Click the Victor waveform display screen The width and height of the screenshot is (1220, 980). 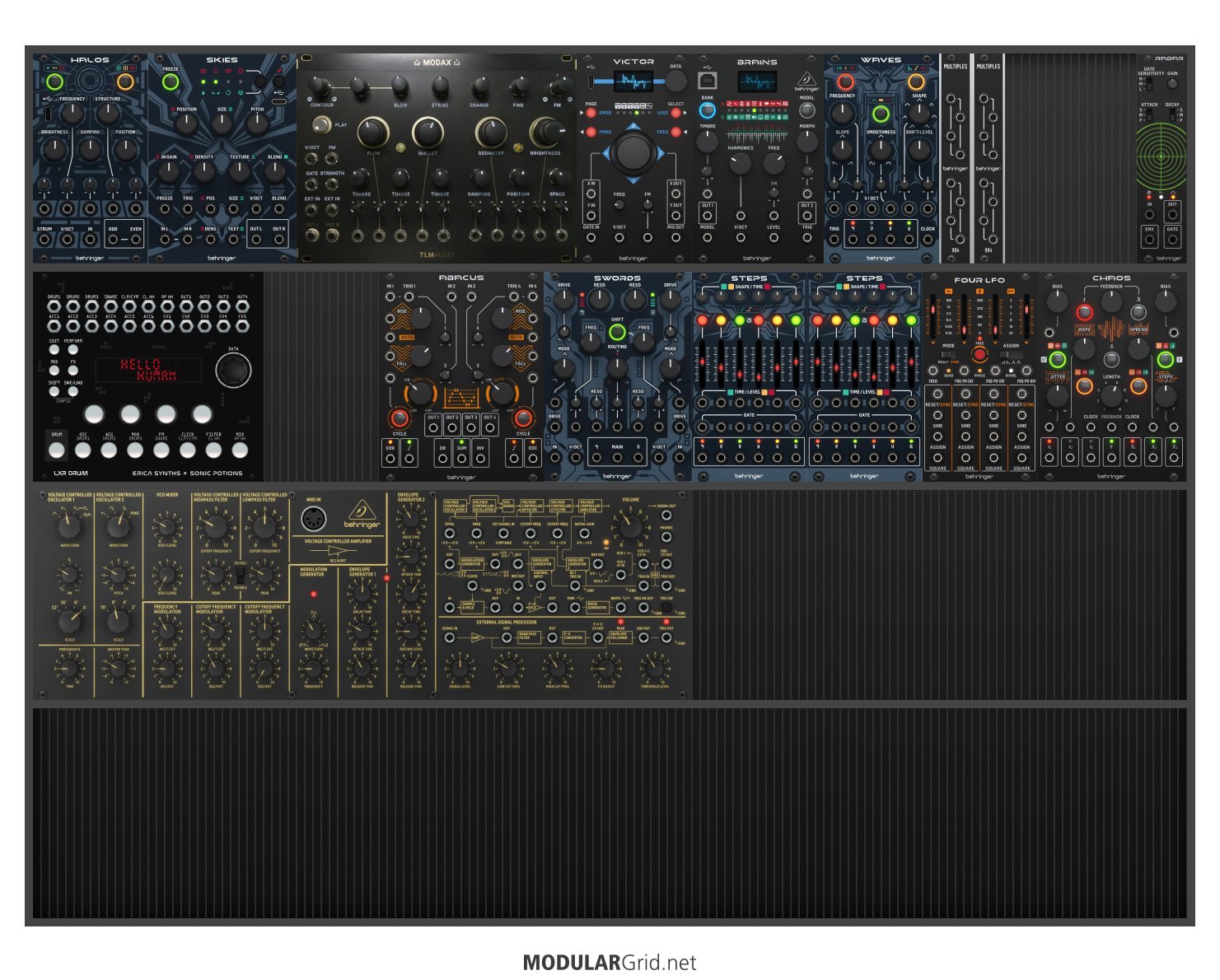click(633, 81)
